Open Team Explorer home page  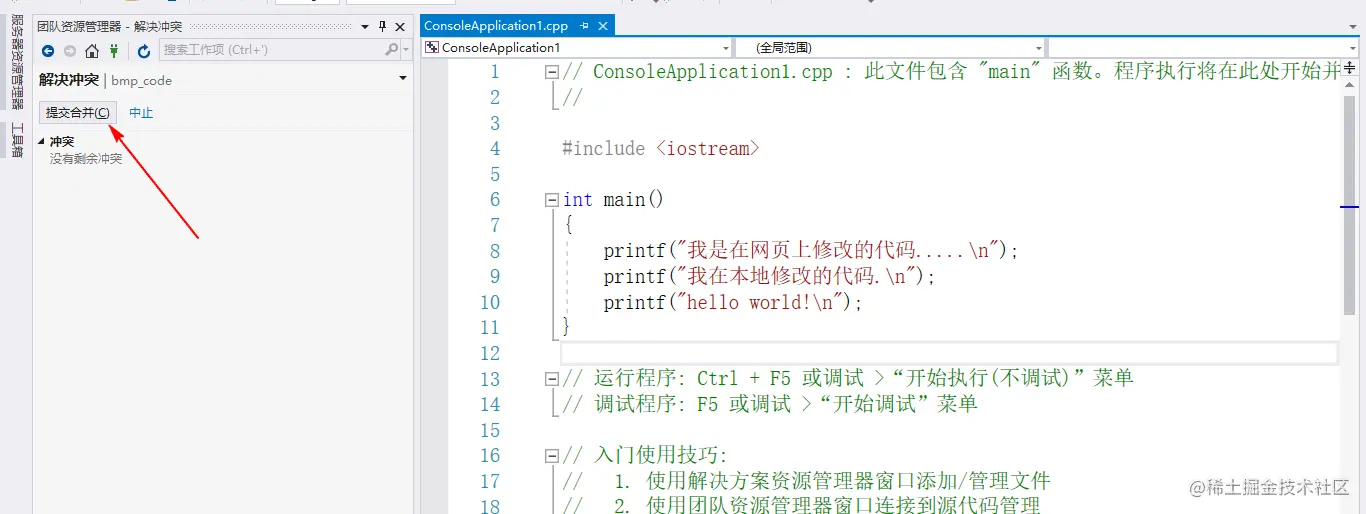tap(92, 50)
